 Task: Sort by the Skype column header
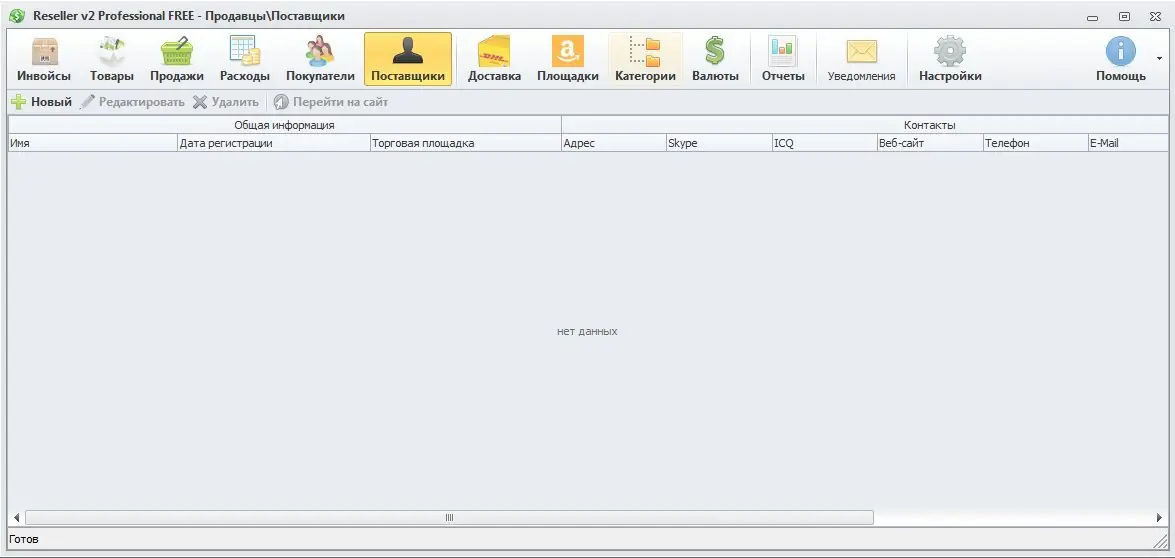pyautogui.click(x=719, y=143)
